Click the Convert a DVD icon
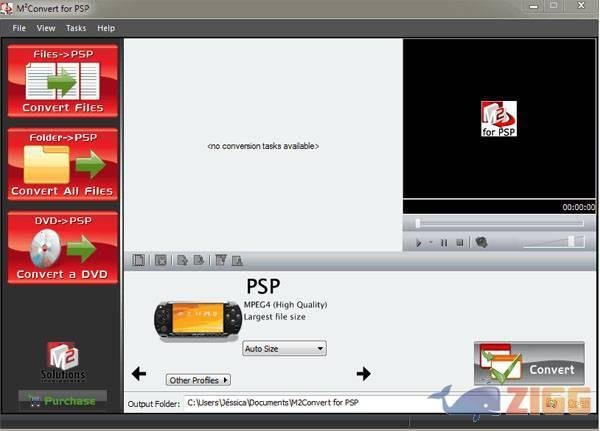Screen dimensions: 600x431 click(x=62, y=247)
